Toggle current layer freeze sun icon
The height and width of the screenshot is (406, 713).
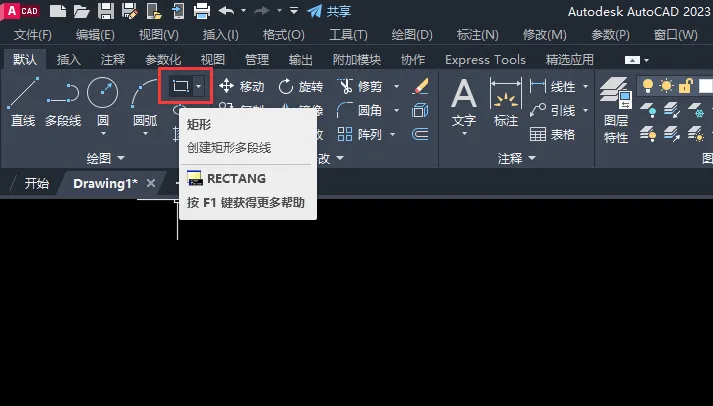pos(667,85)
